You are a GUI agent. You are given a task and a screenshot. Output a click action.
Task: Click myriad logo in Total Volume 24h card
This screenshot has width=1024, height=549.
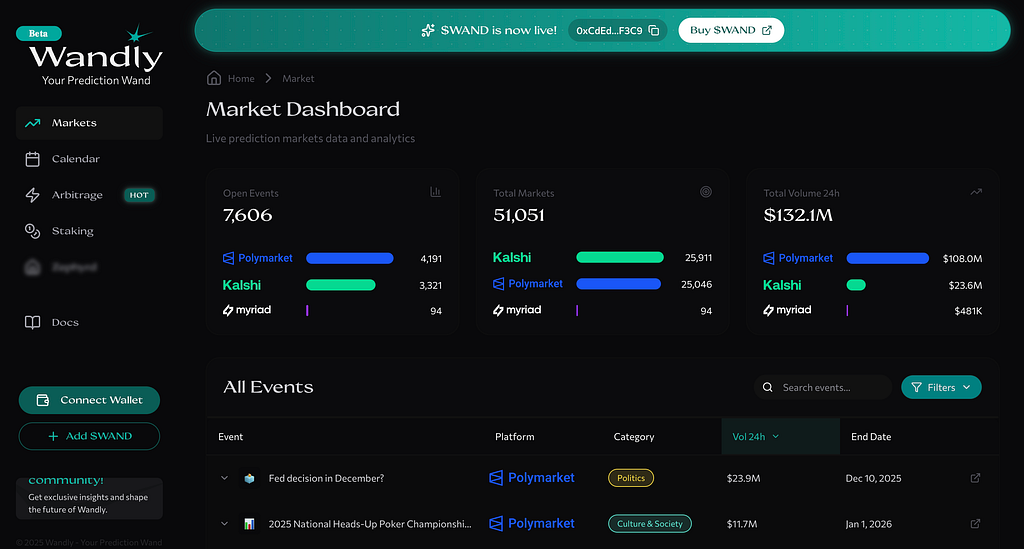click(787, 310)
